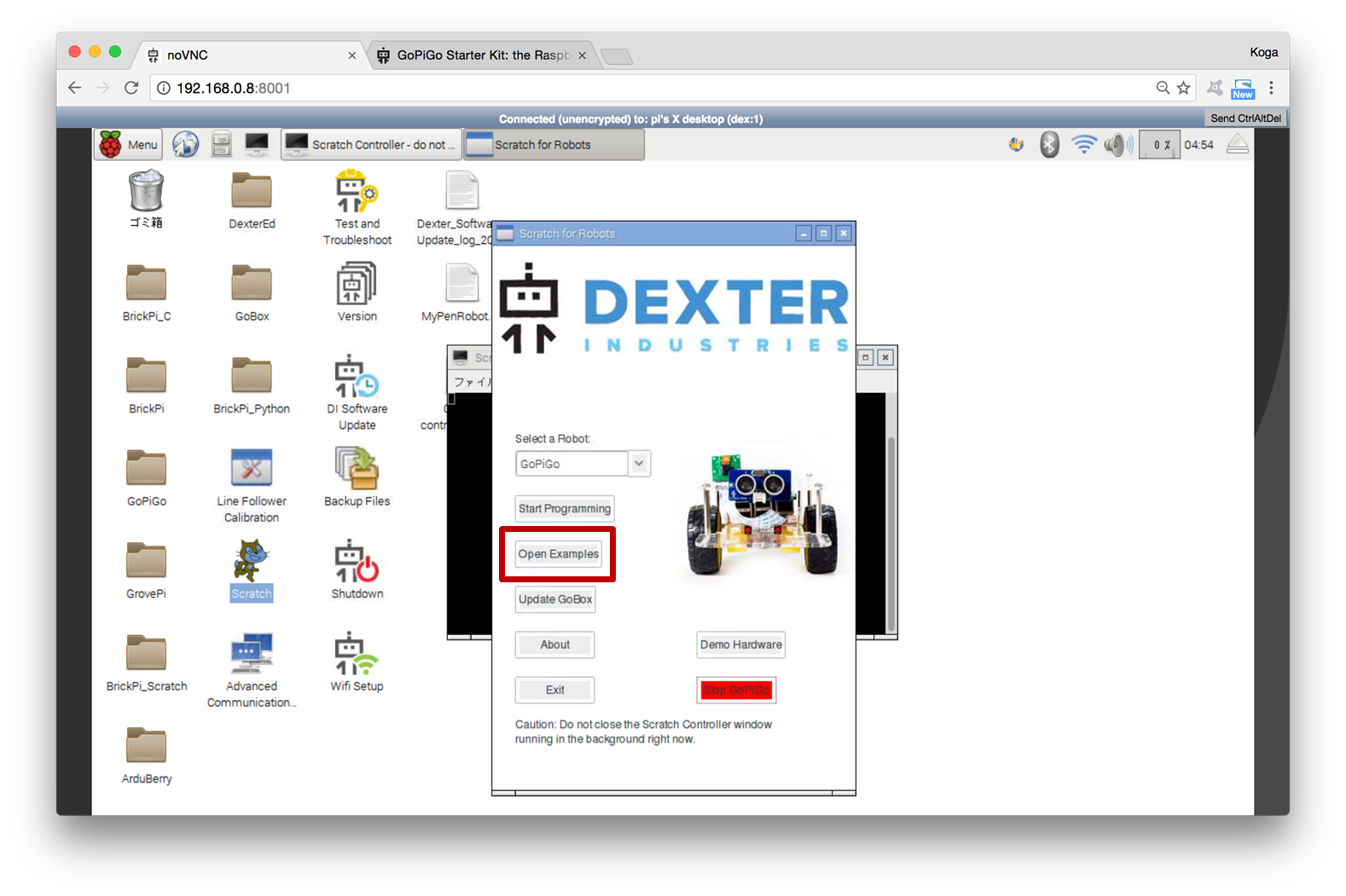Screen dimensions: 1346x896
Task: Click the eject tray icon
Action: tap(1238, 145)
